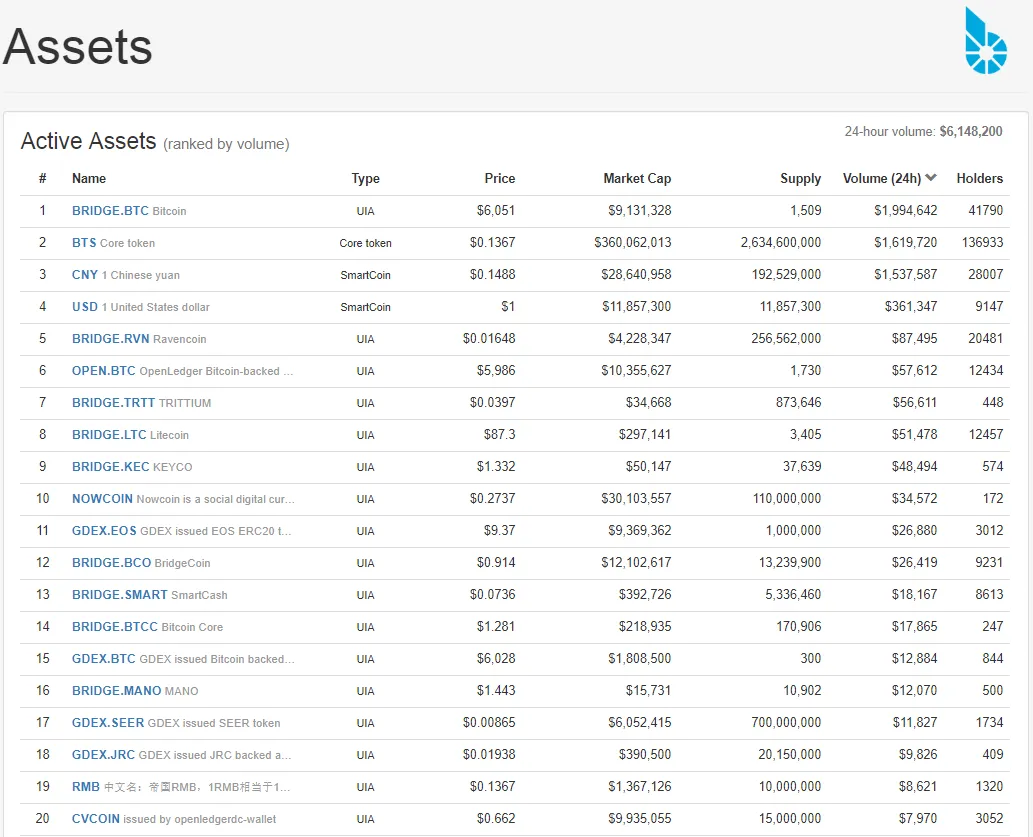Image resolution: width=1033 pixels, height=837 pixels.
Task: Click GDEX.JRC price $0.01938
Action: 489,754
